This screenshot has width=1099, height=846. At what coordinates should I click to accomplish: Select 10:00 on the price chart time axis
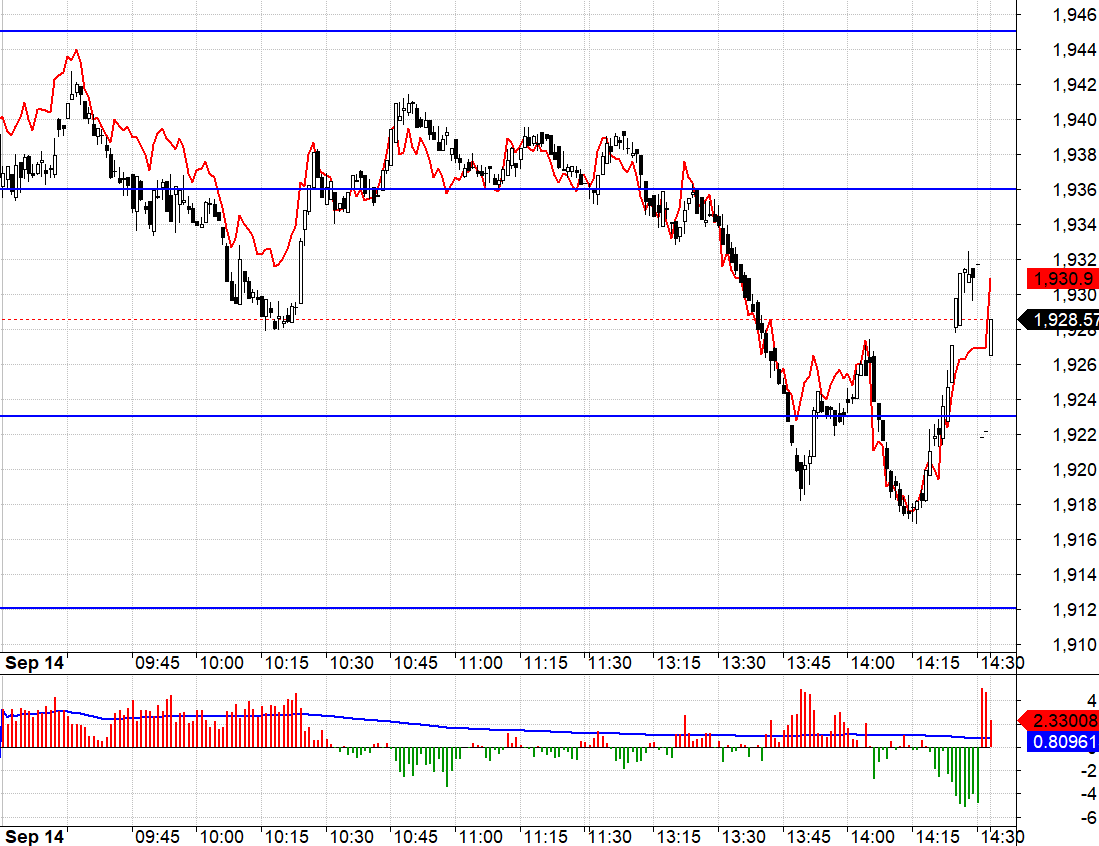(x=221, y=663)
